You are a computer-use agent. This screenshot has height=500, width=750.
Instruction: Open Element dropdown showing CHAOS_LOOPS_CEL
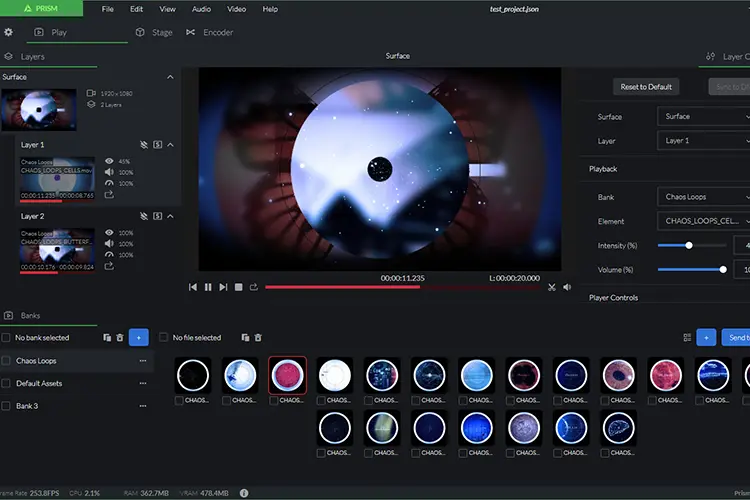[x=704, y=221]
